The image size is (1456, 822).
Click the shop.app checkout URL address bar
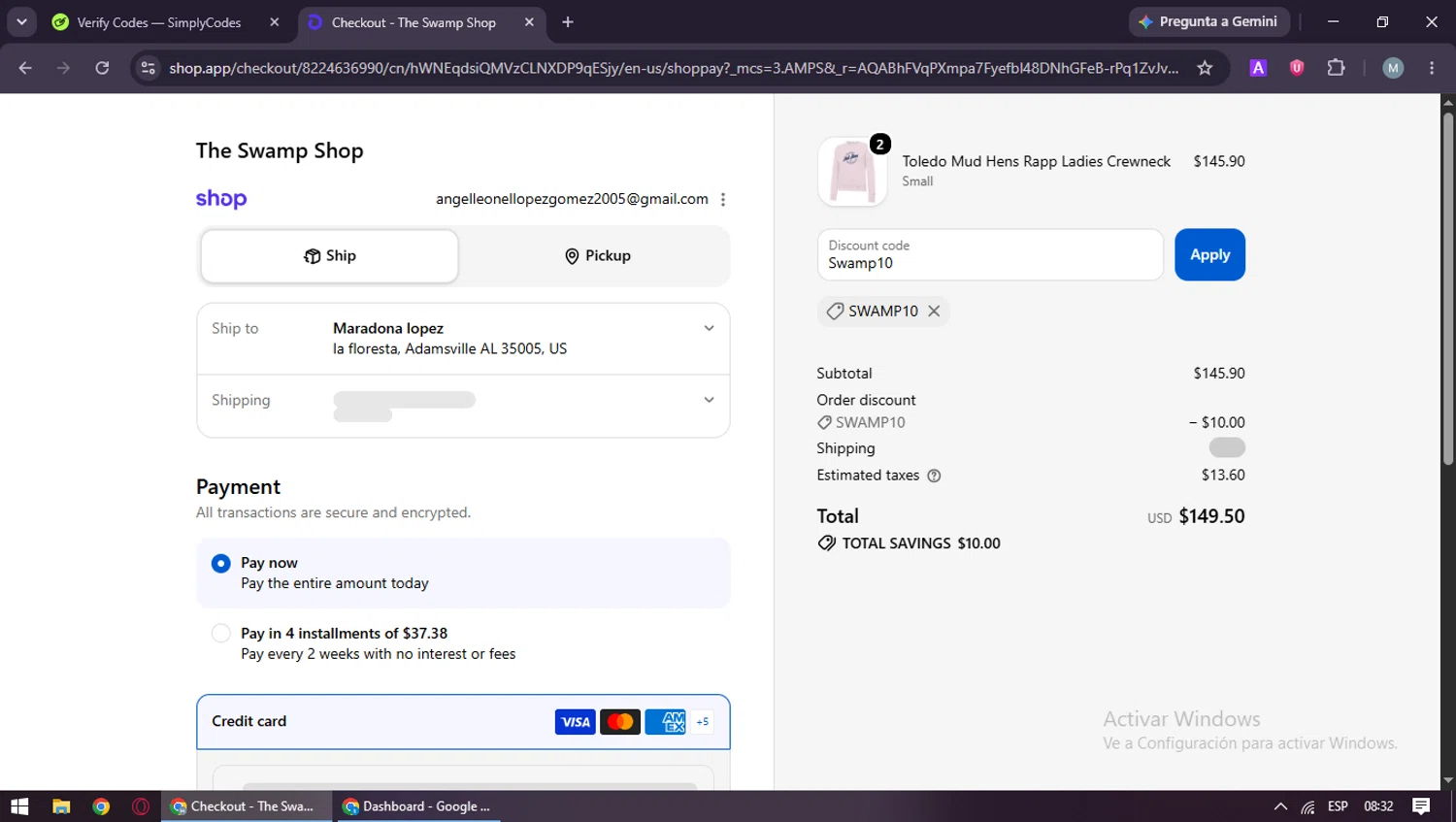[674, 68]
